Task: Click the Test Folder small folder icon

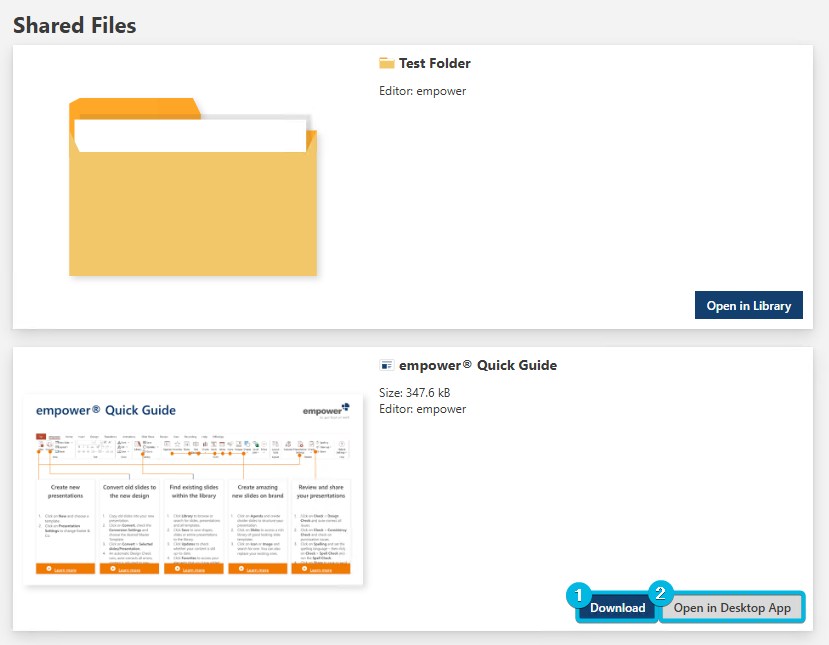Action: click(386, 63)
